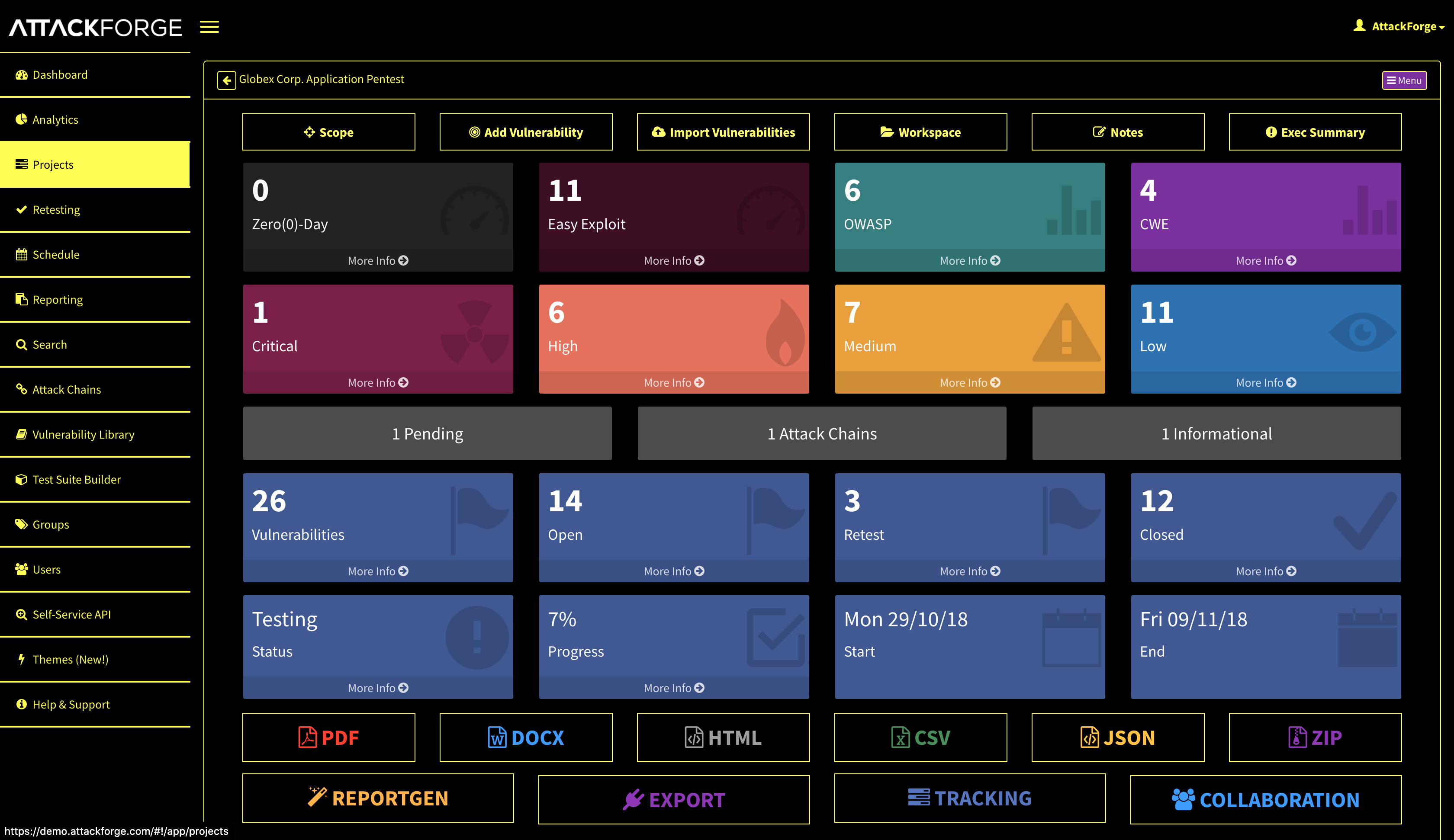Click the checkmark icon on Closed card

[x=1365, y=520]
